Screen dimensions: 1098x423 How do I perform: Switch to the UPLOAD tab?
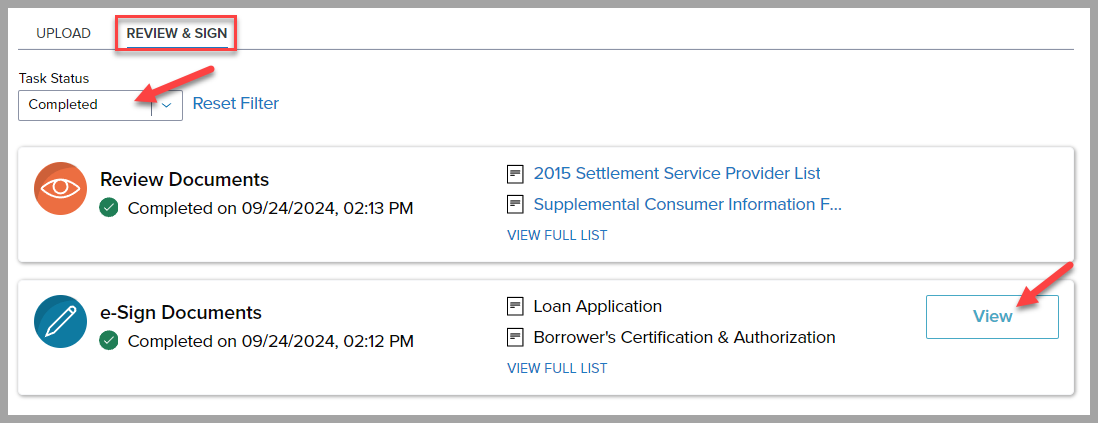point(63,34)
